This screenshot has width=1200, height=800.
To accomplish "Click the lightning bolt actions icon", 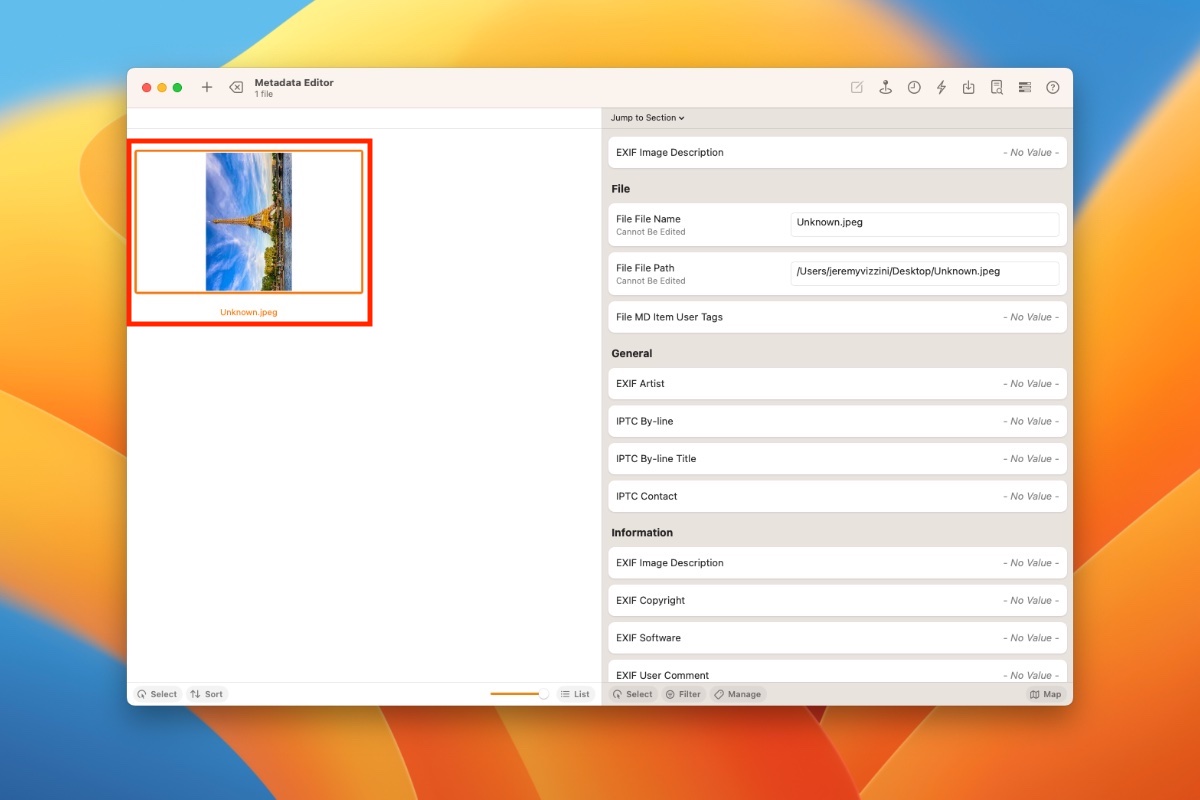I will 941,87.
